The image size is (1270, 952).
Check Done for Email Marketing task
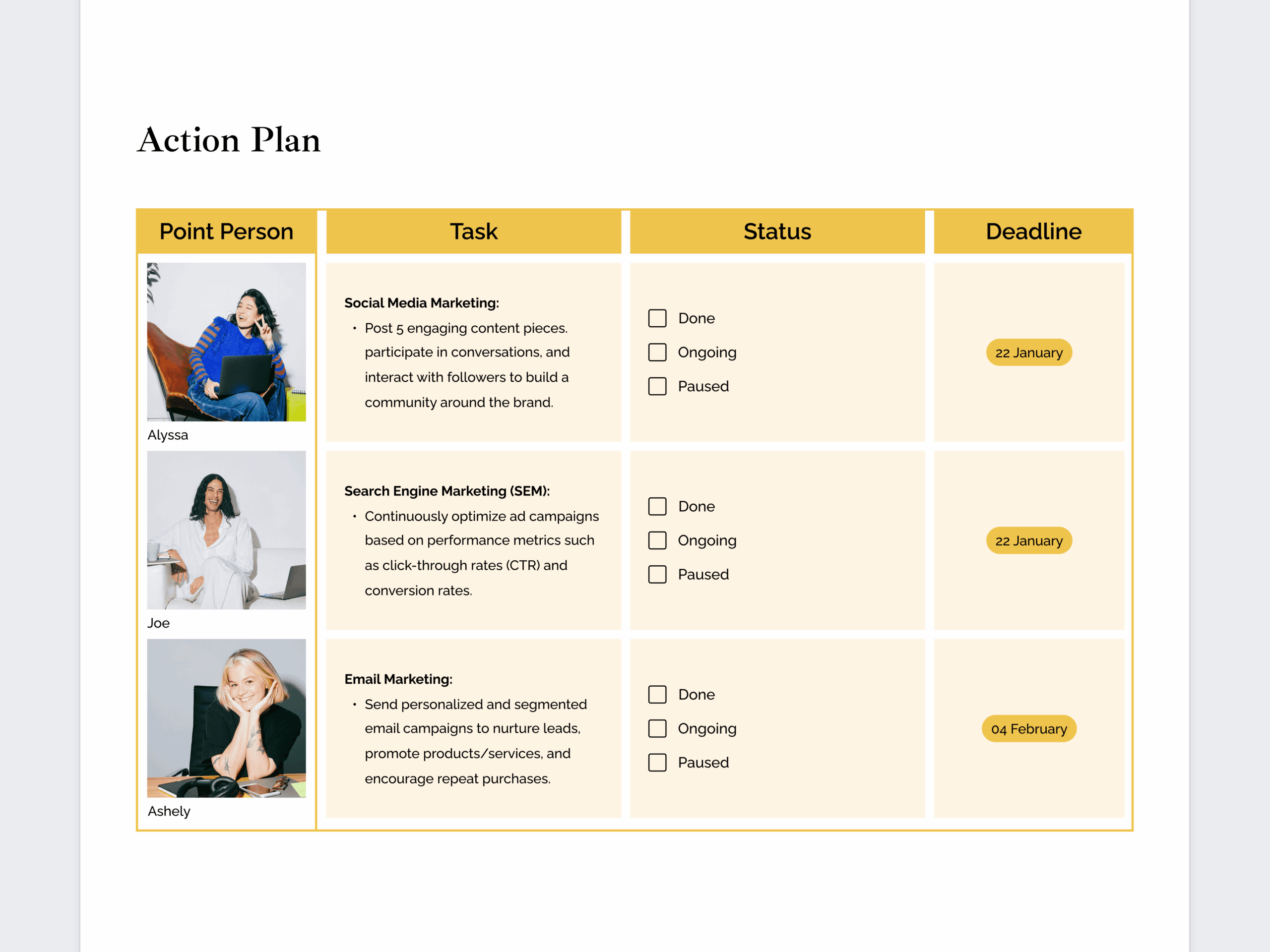[657, 695]
